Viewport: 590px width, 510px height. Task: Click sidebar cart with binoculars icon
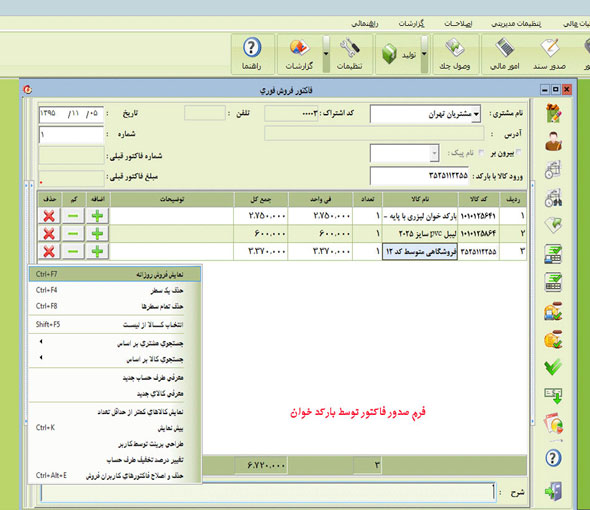(x=553, y=197)
